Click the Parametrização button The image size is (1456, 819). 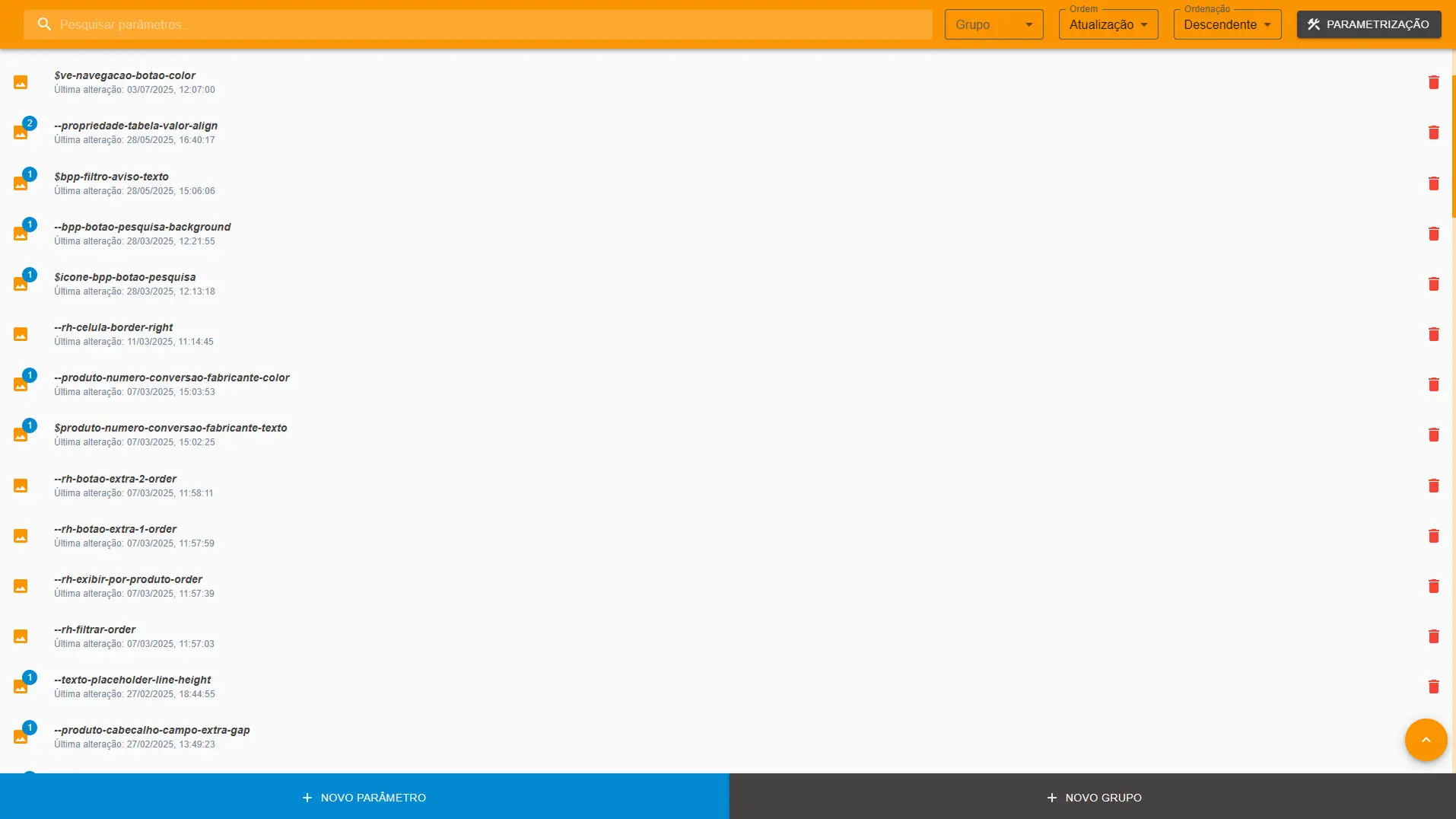(1368, 24)
